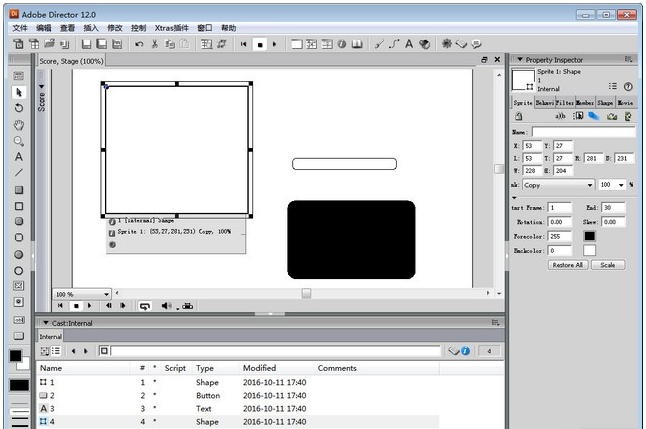
Task: Open the stage zoom 100 % dropdown
Action: pos(82,294)
